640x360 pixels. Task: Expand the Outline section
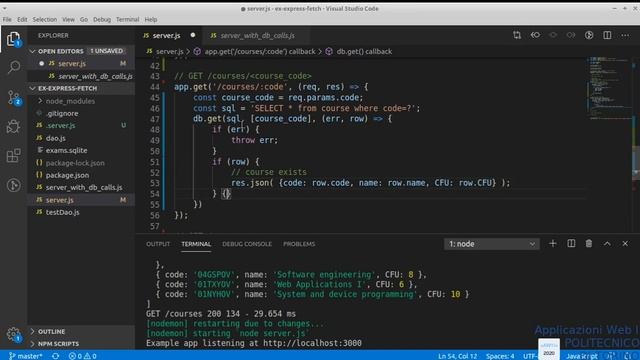coord(51,331)
